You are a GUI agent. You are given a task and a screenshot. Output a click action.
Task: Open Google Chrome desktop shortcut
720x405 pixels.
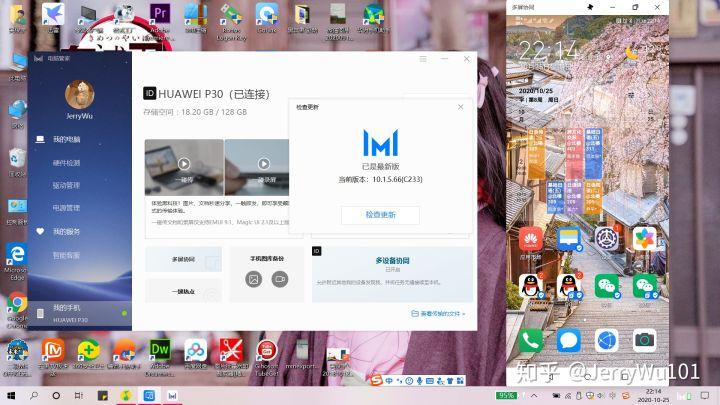pos(17,310)
